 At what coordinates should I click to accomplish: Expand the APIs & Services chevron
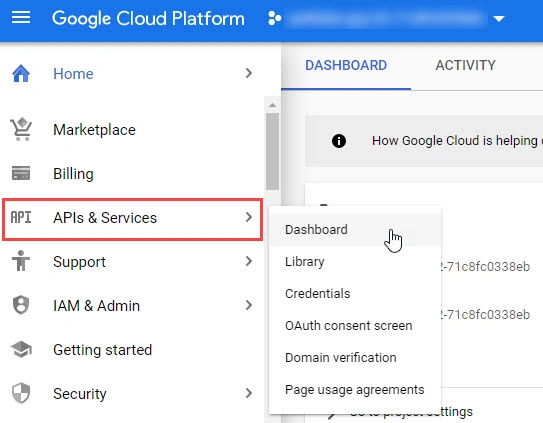coord(249,217)
